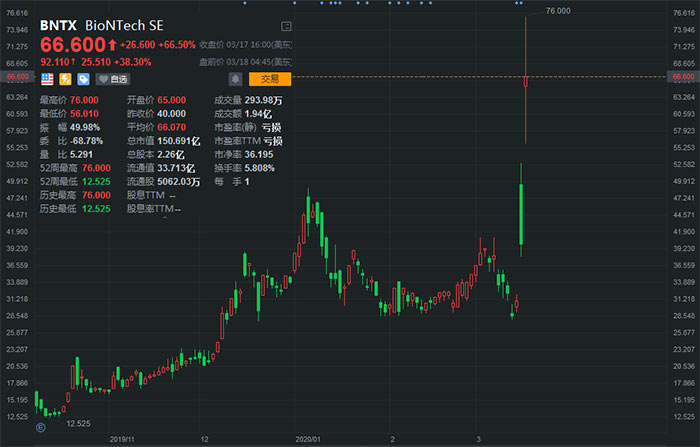Click 总市值 value 150.691亿
Screen dimensions: 700x447
click(179, 141)
